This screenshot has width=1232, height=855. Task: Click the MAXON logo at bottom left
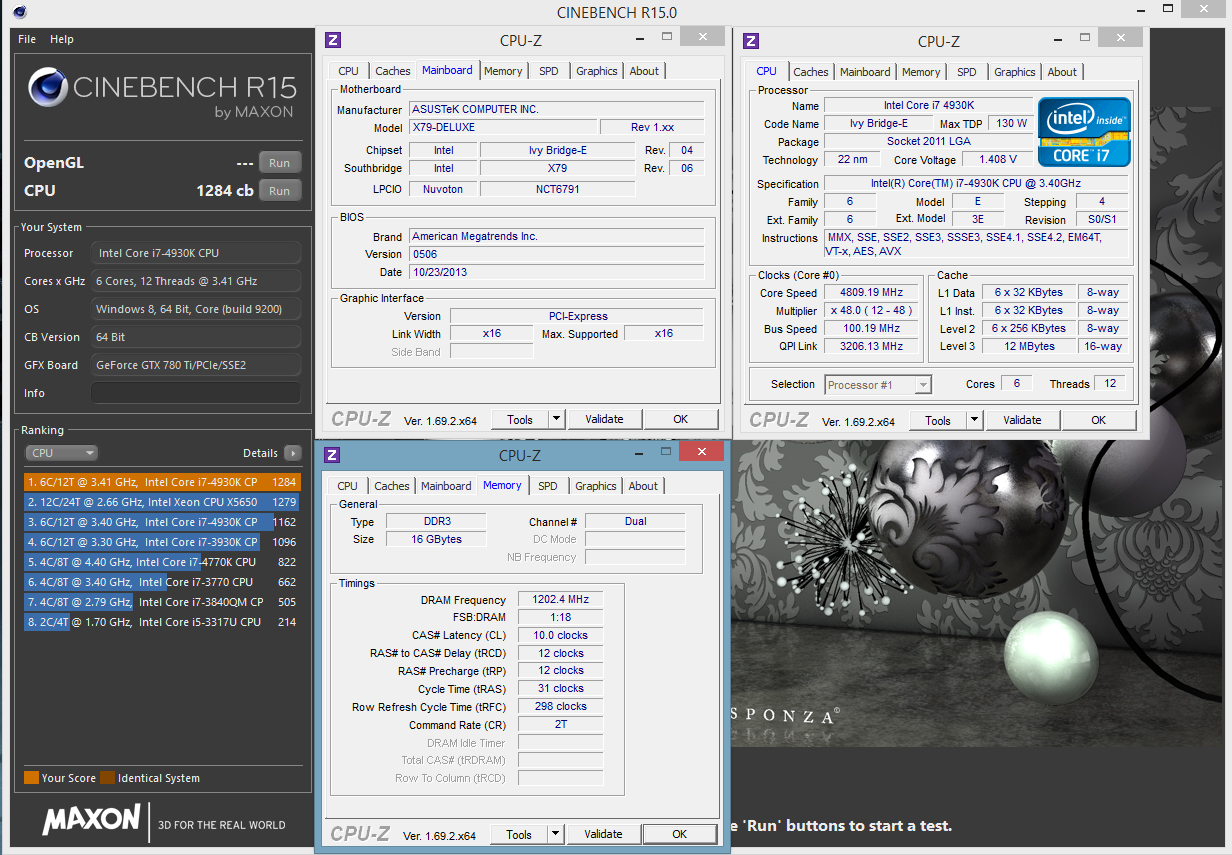(x=91, y=820)
